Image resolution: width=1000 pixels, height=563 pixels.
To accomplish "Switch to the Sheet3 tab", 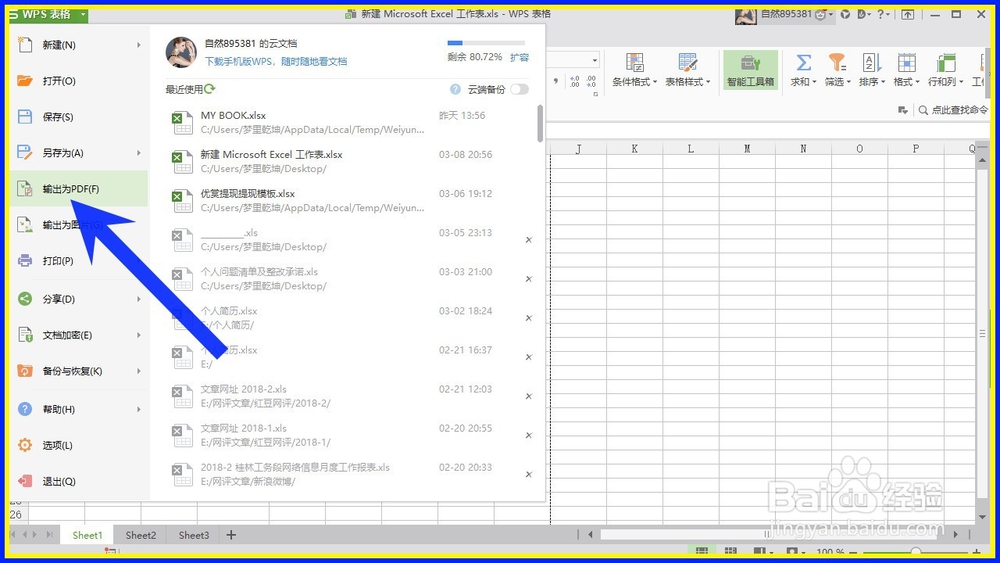I will coord(193,535).
